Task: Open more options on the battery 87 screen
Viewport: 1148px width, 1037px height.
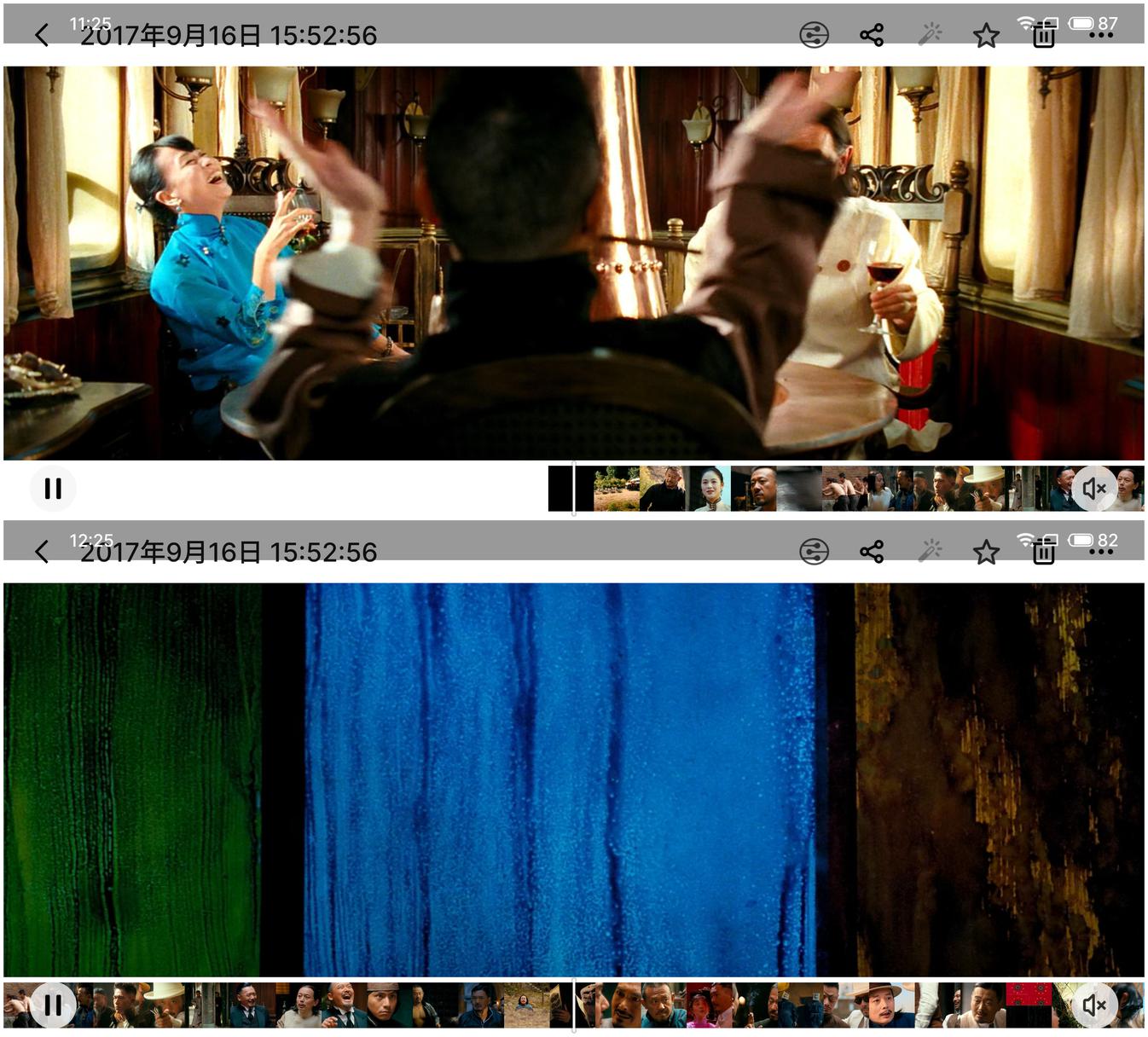Action: tap(1101, 36)
